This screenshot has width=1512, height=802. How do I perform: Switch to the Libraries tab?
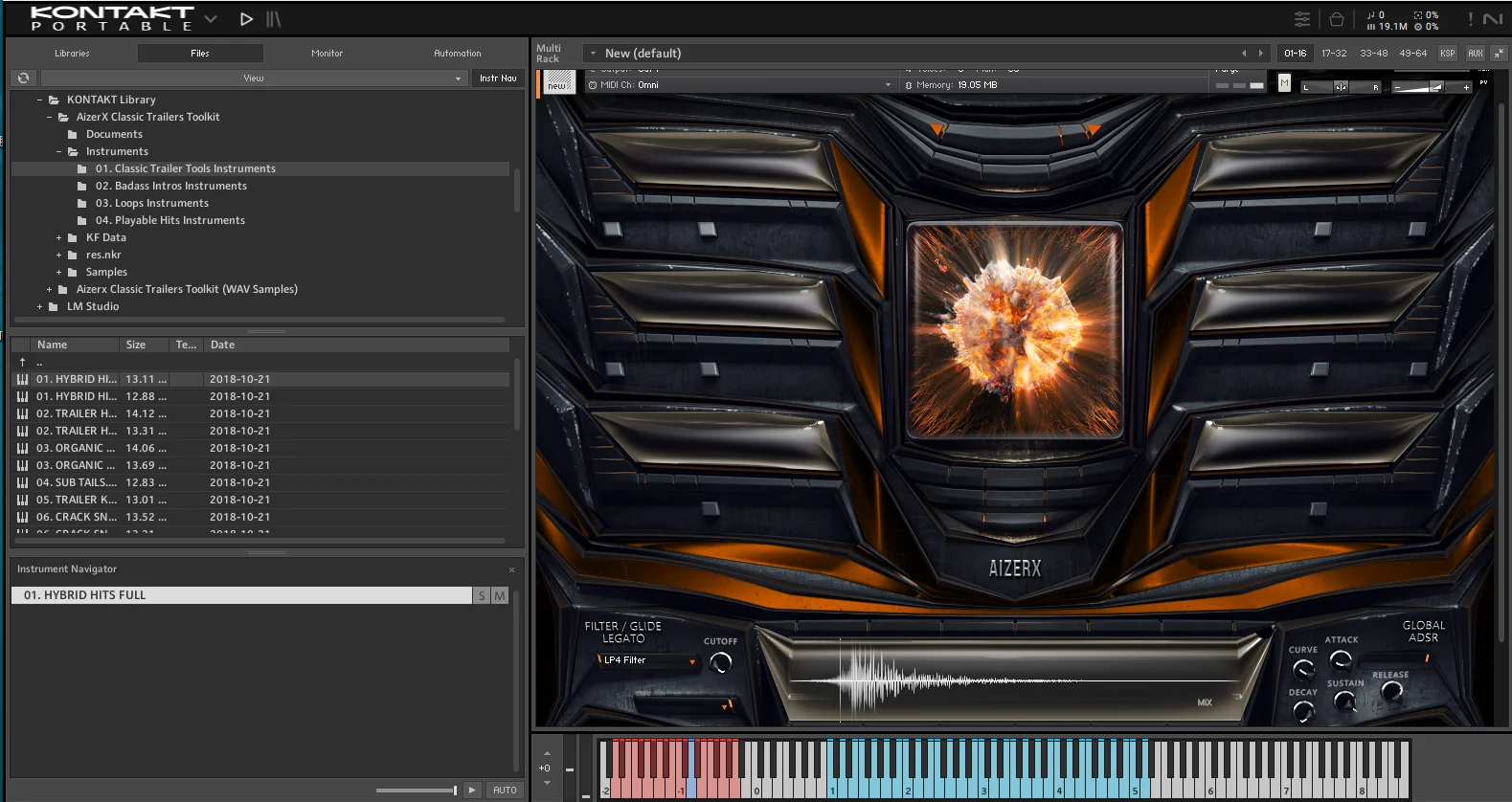(x=72, y=54)
